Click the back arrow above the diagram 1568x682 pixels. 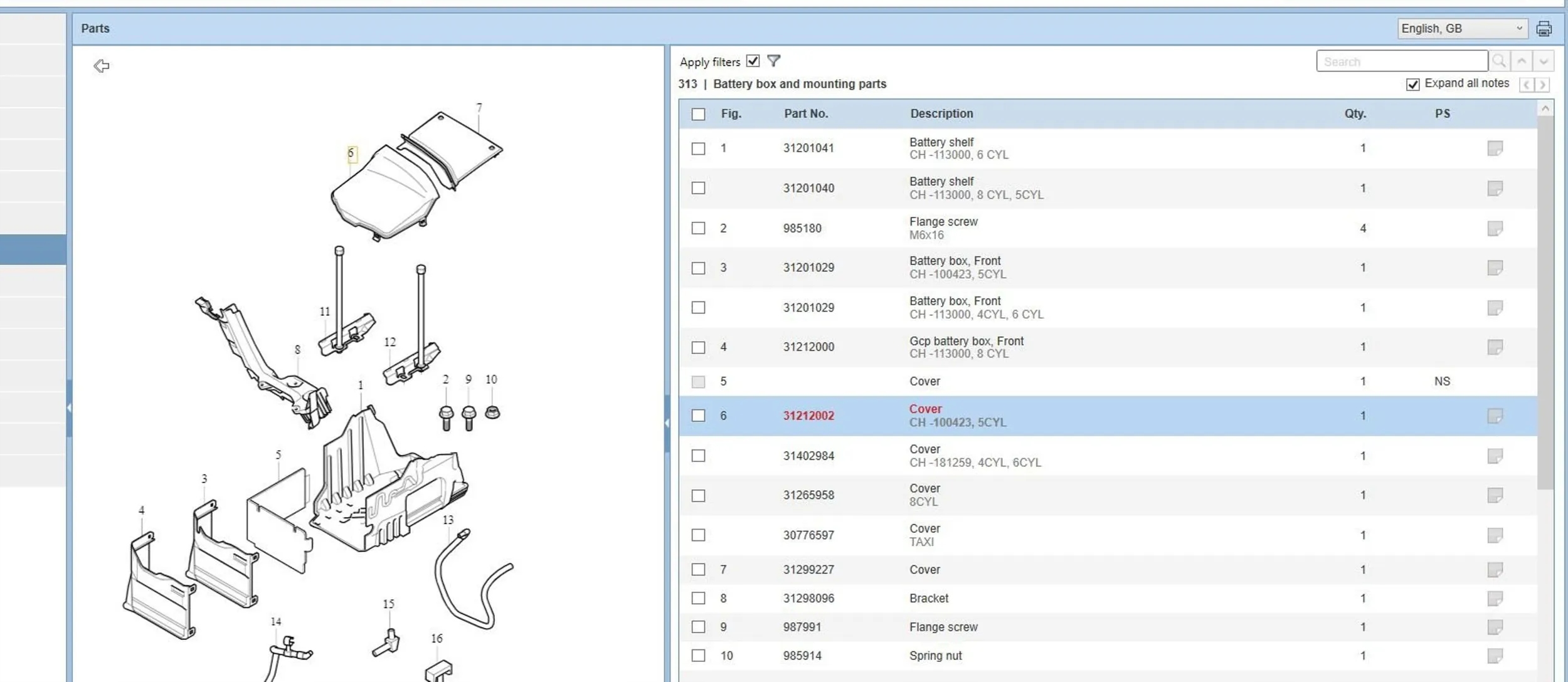click(102, 66)
